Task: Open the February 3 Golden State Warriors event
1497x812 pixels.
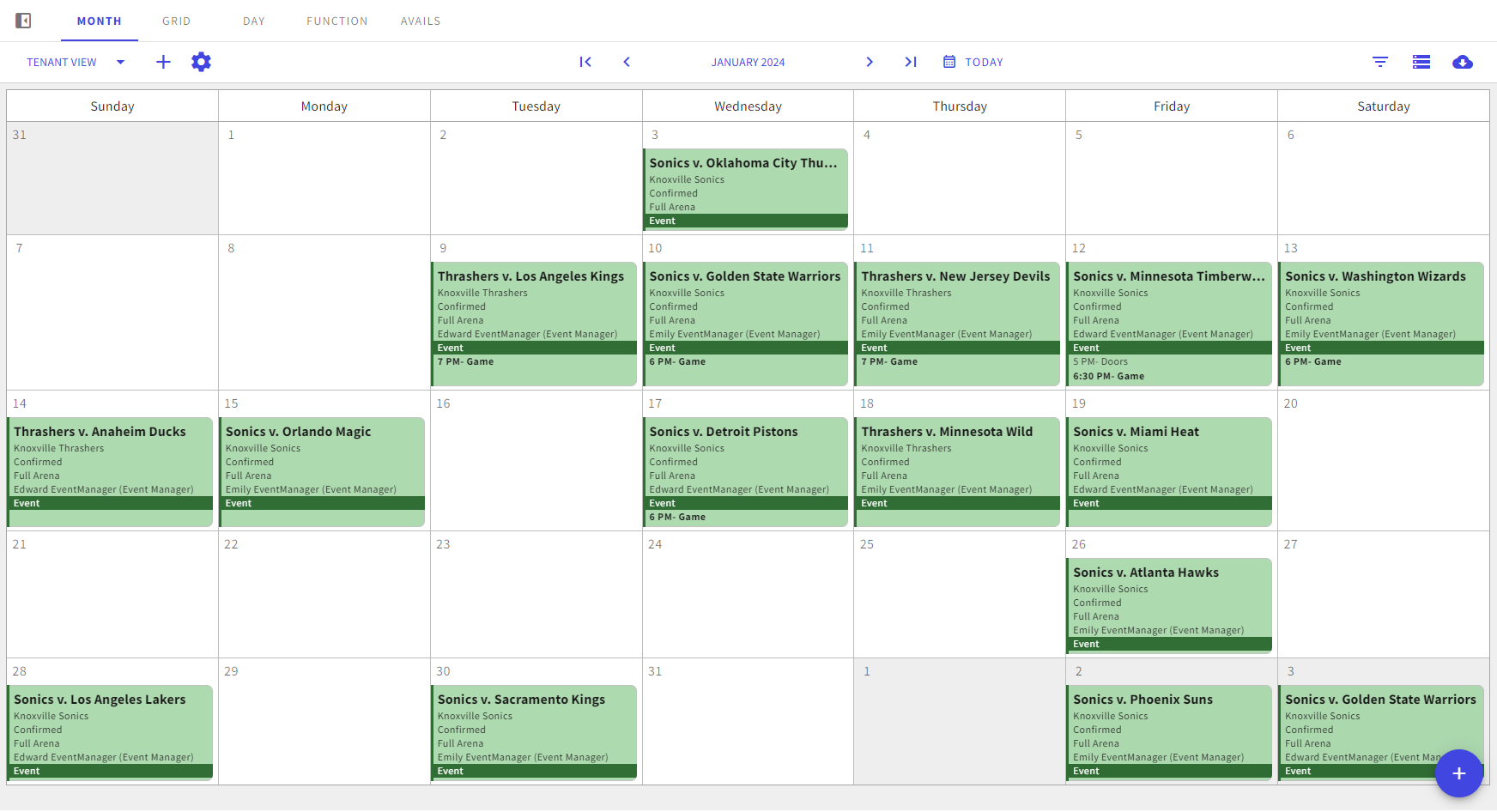Action: coord(1381,732)
